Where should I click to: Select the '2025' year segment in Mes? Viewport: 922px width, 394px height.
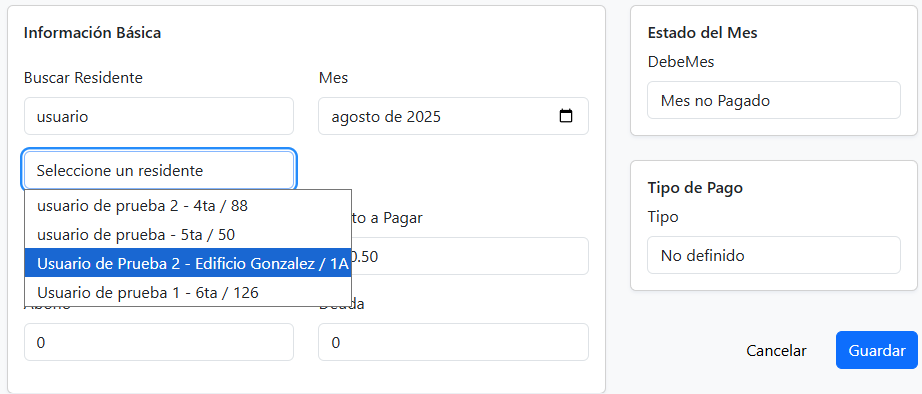pyautogui.click(x=423, y=116)
